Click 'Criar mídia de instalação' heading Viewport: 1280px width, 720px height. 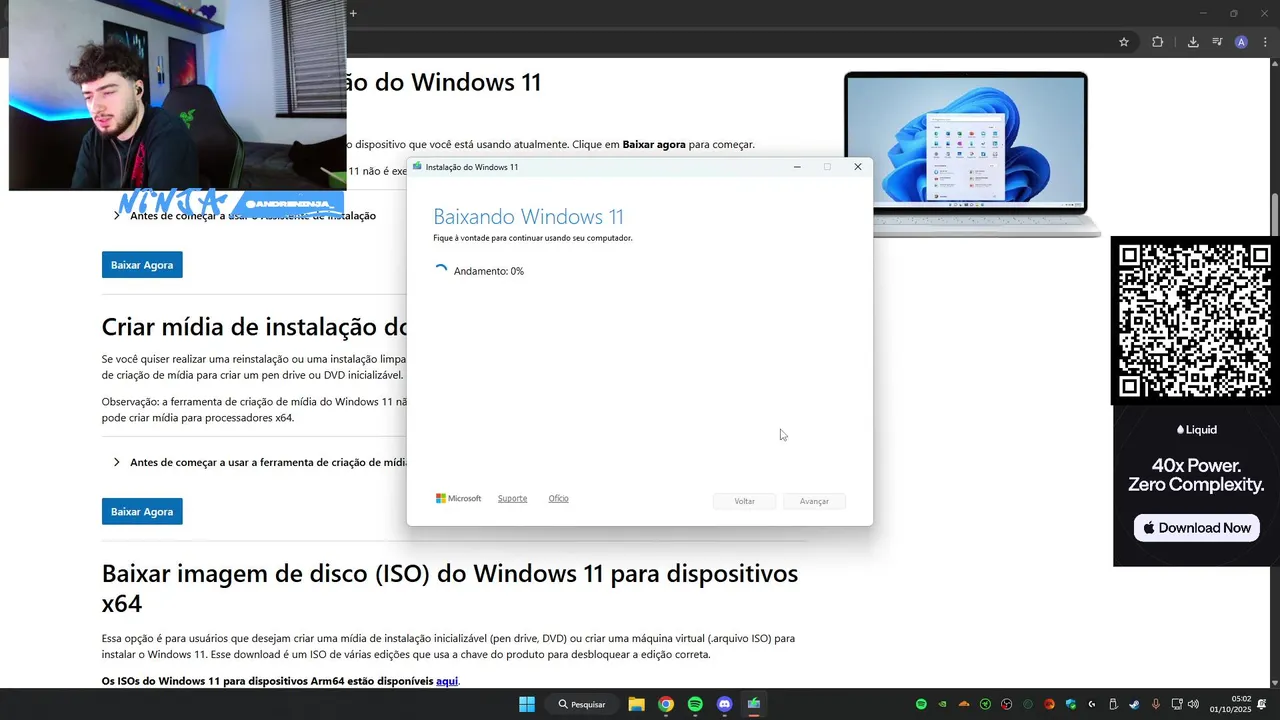point(255,327)
